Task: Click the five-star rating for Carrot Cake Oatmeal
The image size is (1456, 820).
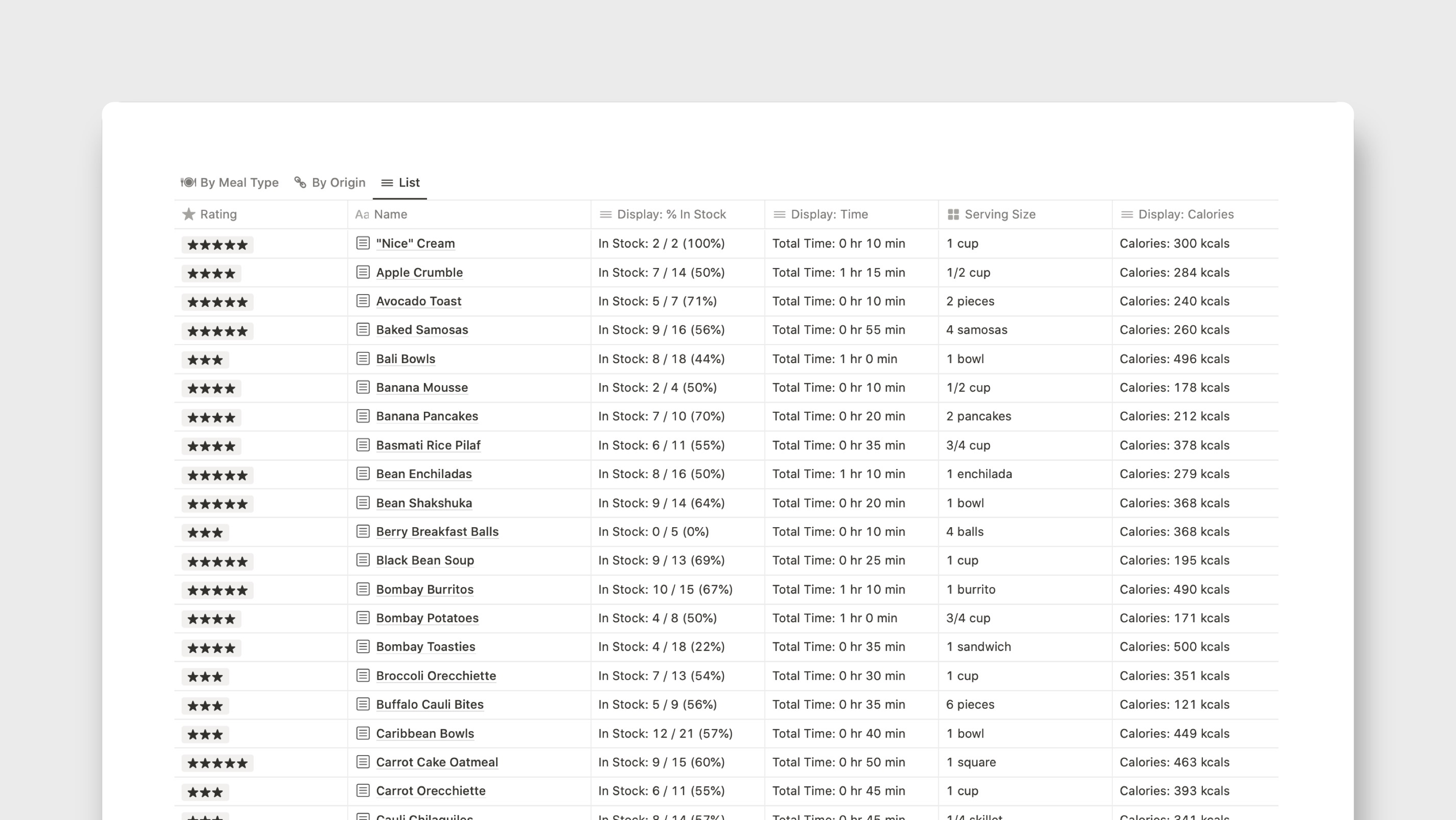Action: pos(218,764)
